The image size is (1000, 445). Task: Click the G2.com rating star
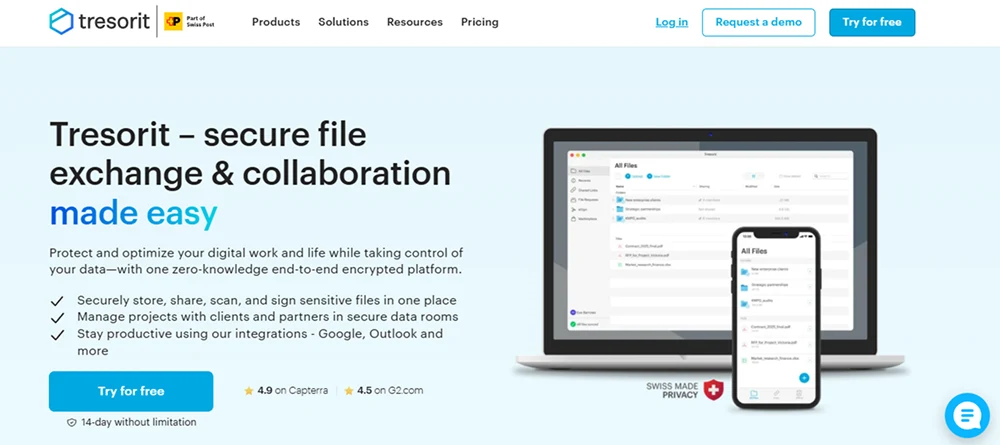(351, 391)
